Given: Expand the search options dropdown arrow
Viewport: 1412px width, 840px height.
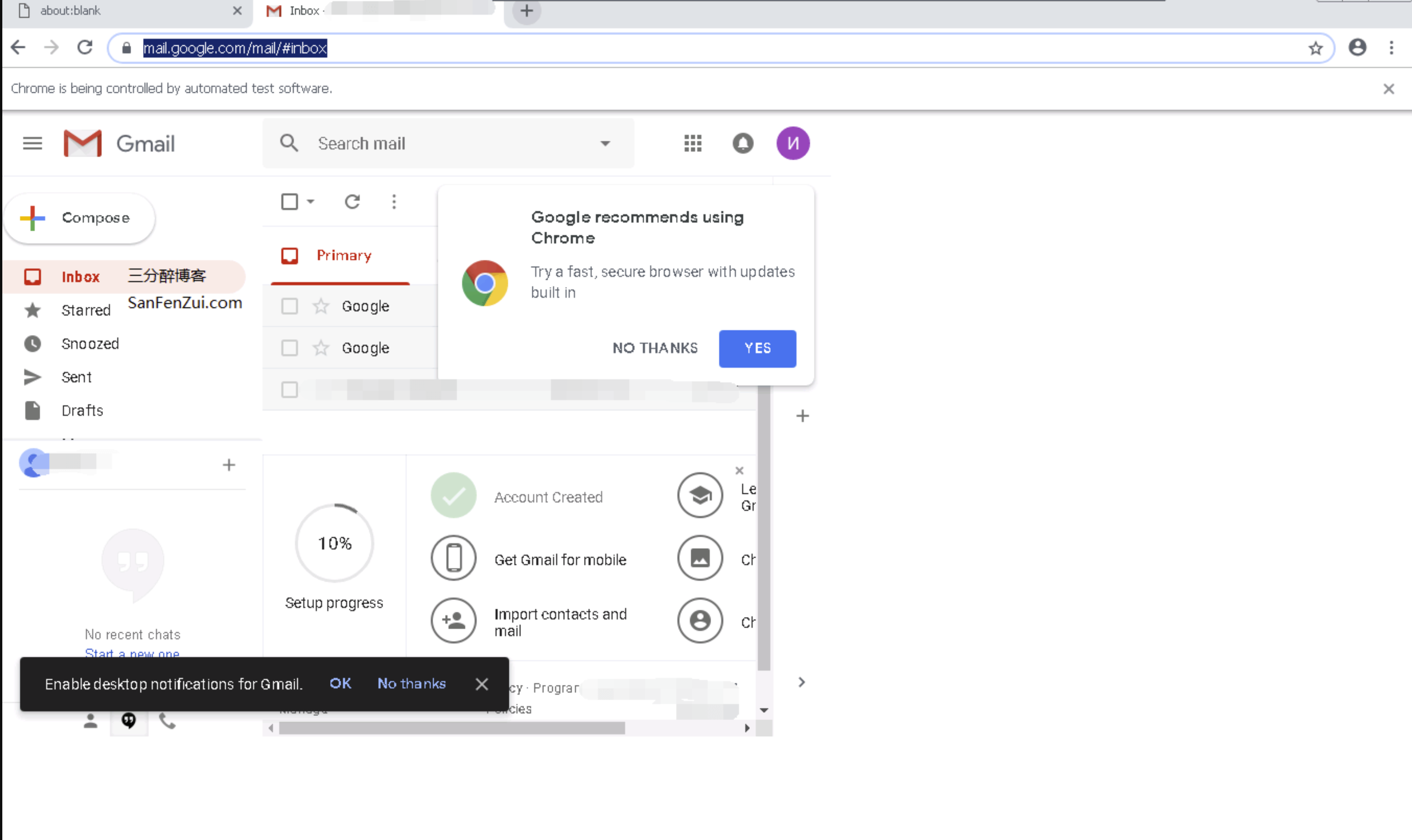Looking at the screenshot, I should point(605,144).
